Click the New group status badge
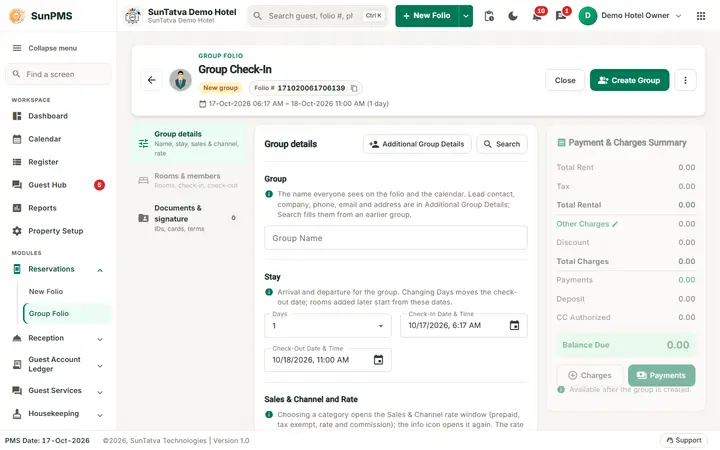The height and width of the screenshot is (450, 720). tap(220, 88)
